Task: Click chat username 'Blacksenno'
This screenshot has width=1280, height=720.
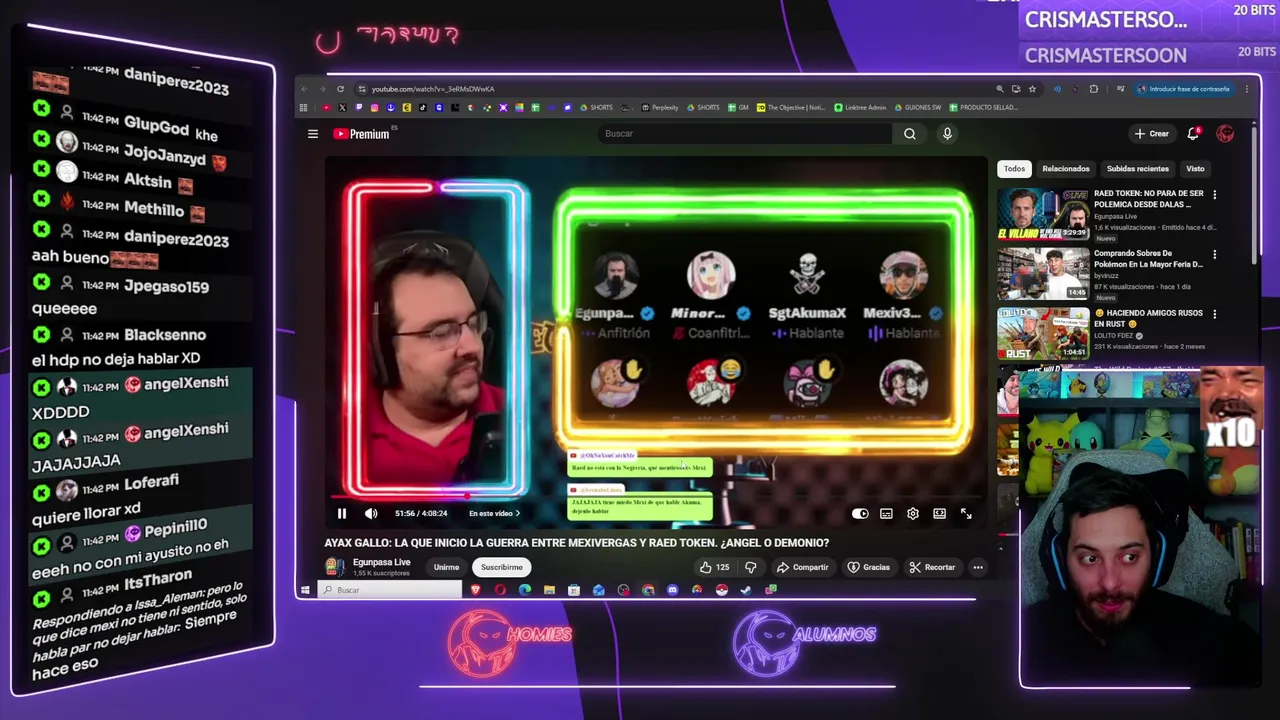Action: (x=165, y=336)
